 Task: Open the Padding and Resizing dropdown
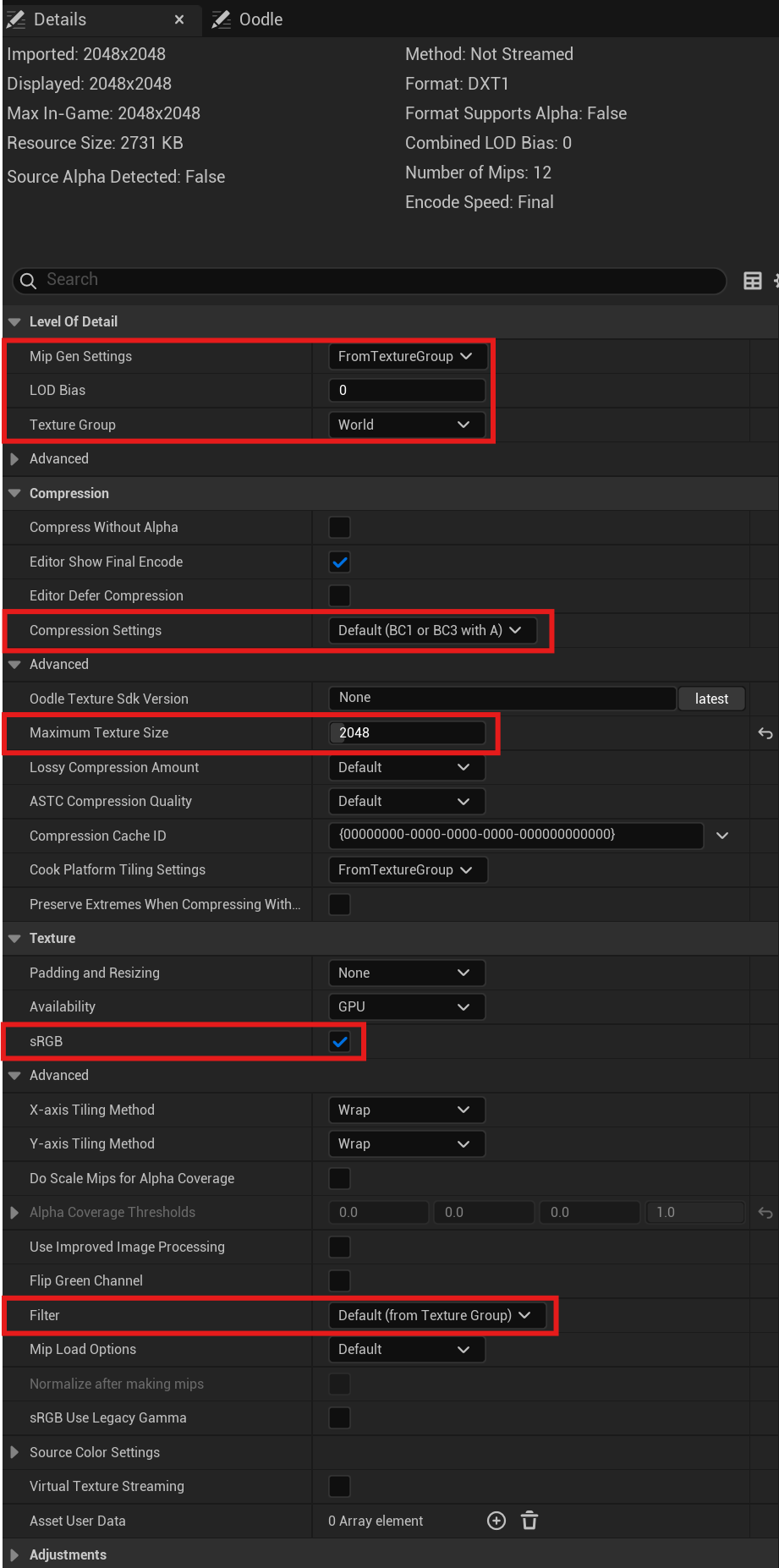407,973
